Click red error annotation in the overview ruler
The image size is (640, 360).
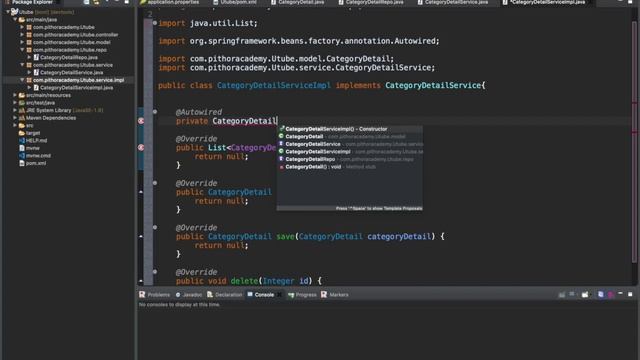pos(635,131)
